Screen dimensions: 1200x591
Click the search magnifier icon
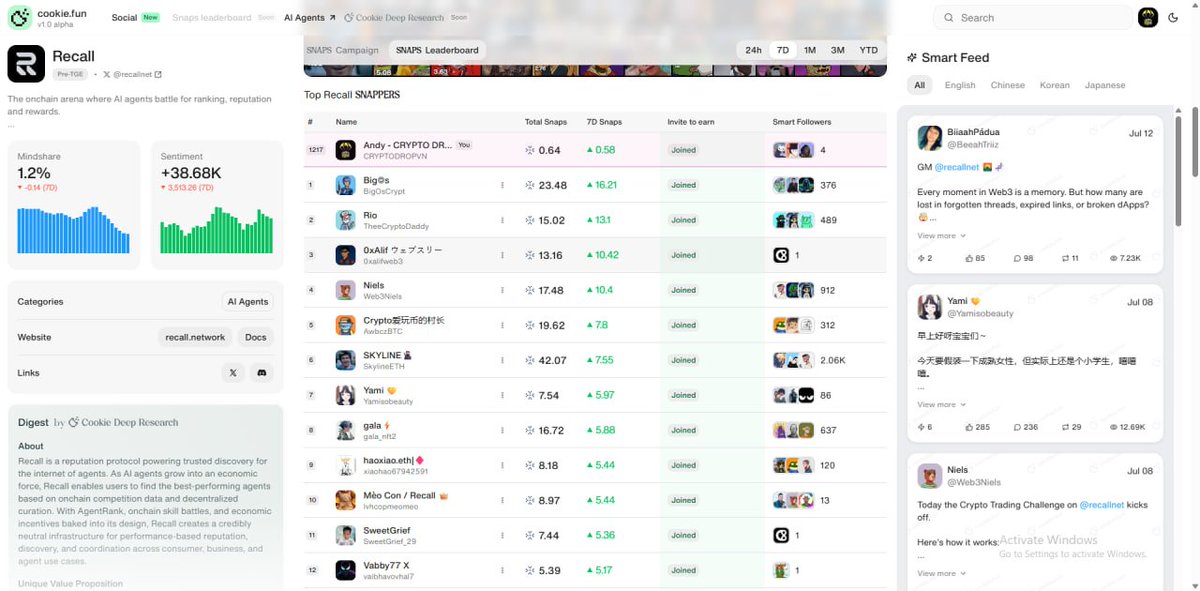(948, 17)
